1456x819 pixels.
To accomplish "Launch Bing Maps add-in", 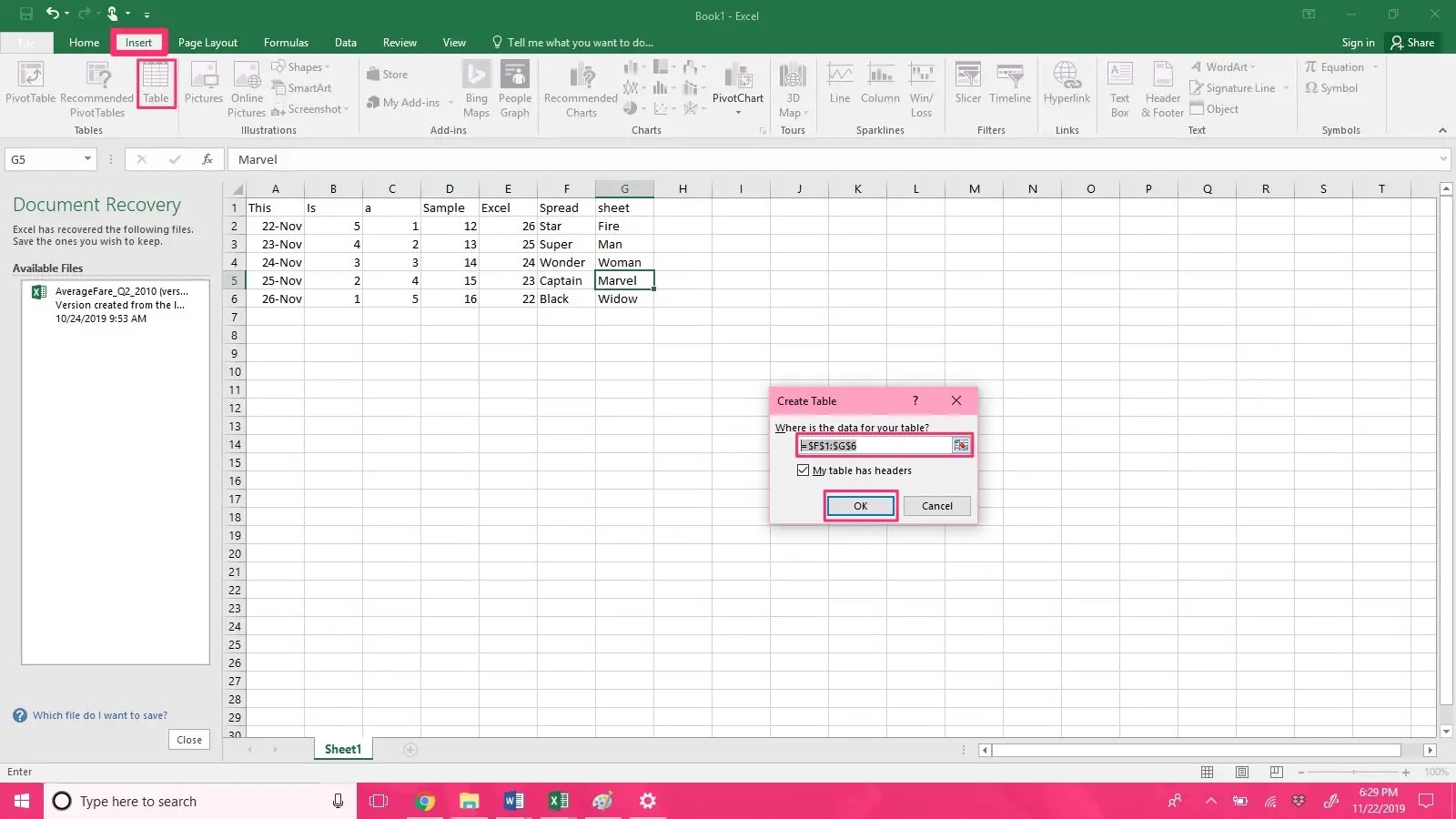I will (476, 89).
